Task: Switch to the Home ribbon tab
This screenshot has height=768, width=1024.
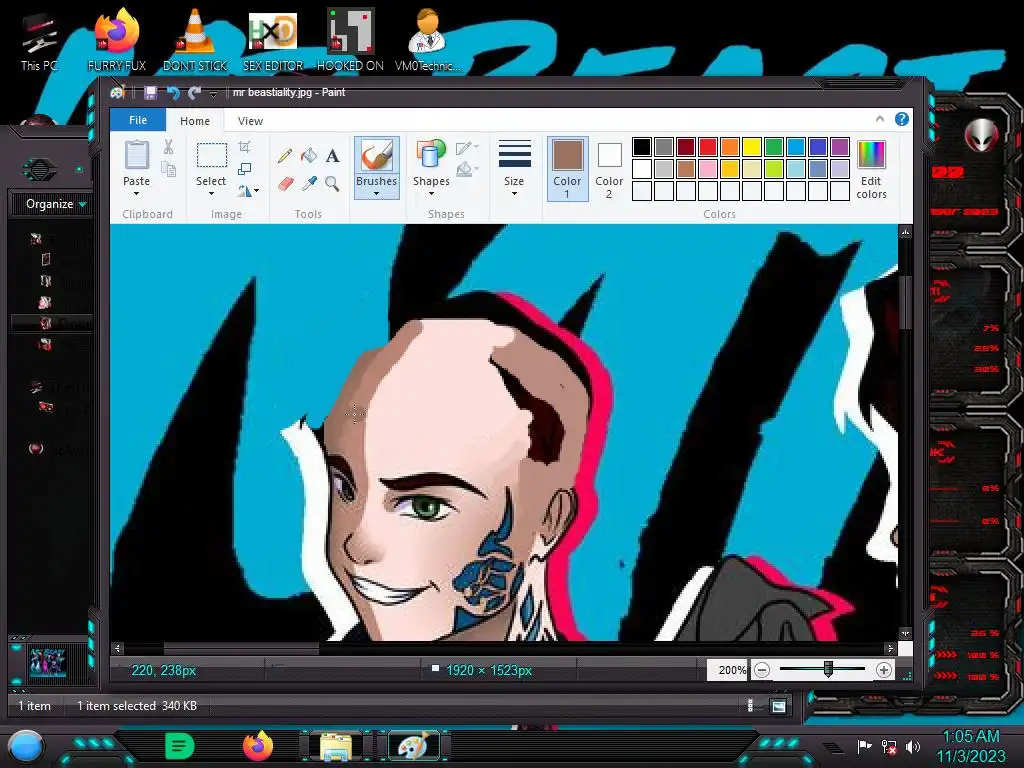Action: click(x=195, y=121)
